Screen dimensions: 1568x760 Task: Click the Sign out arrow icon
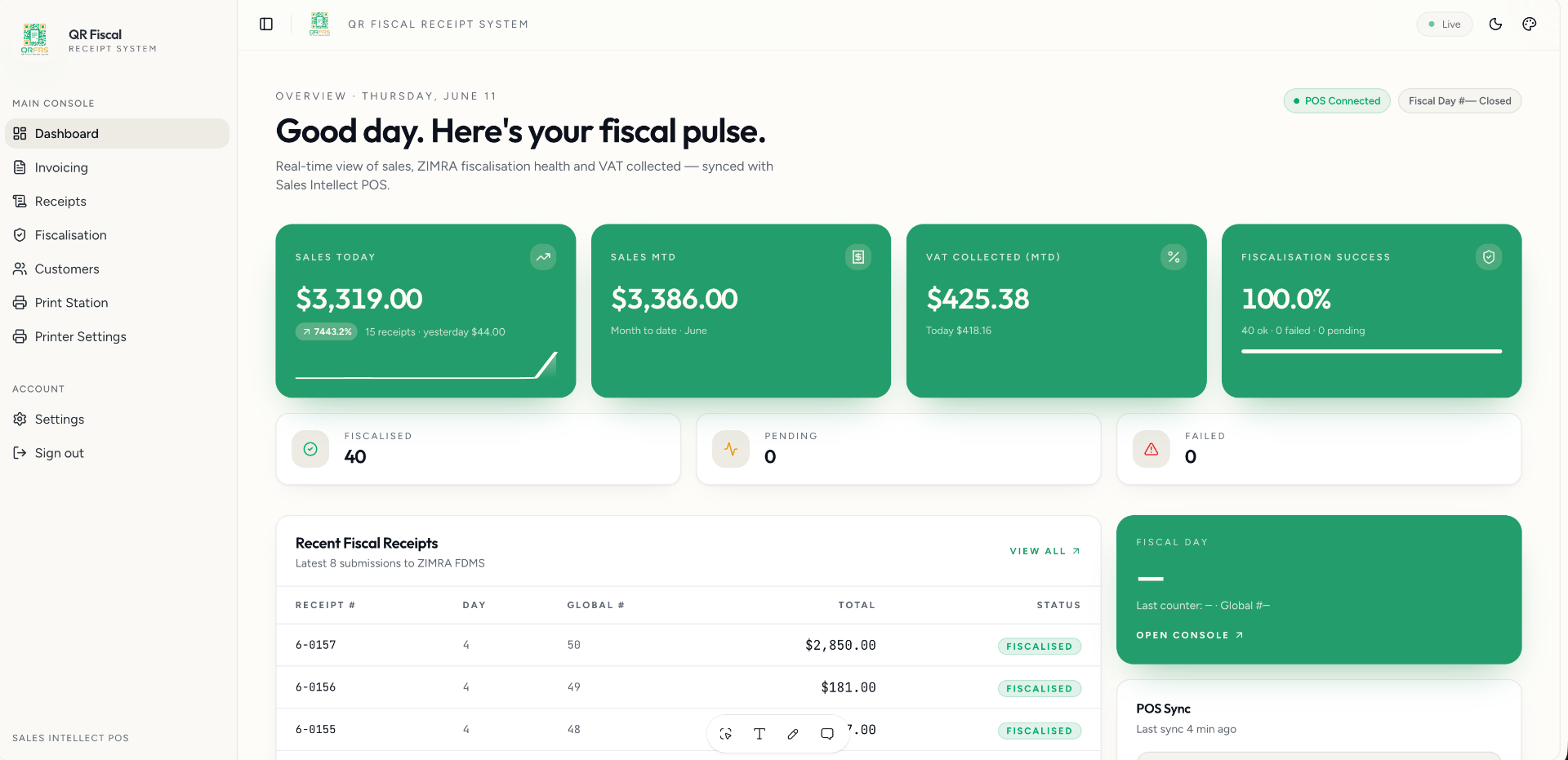20,453
